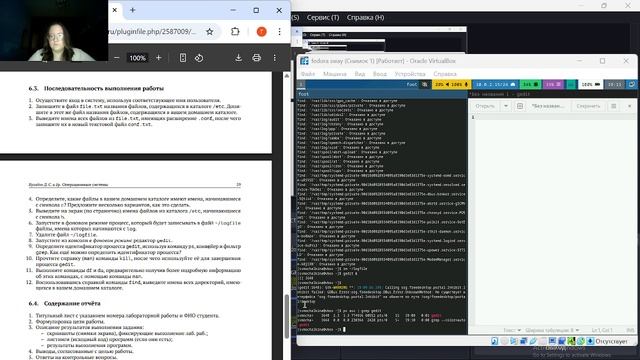Open the VirtualBox Файл menu
The width and height of the screenshot is (640, 360).
pyautogui.click(x=308, y=74)
